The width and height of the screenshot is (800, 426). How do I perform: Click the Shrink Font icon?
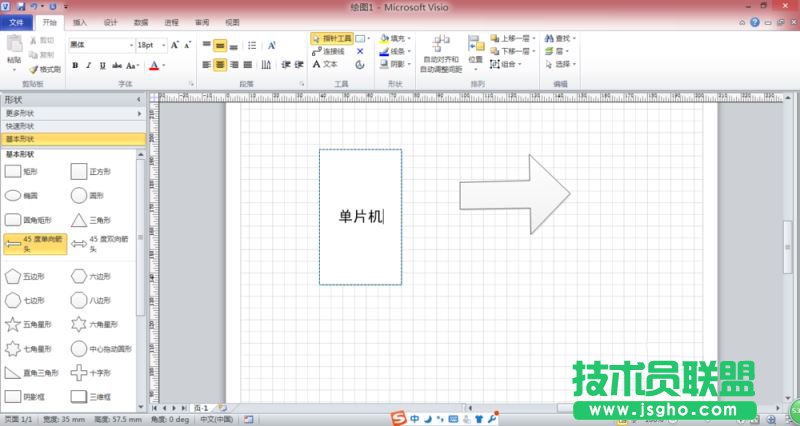[188, 45]
